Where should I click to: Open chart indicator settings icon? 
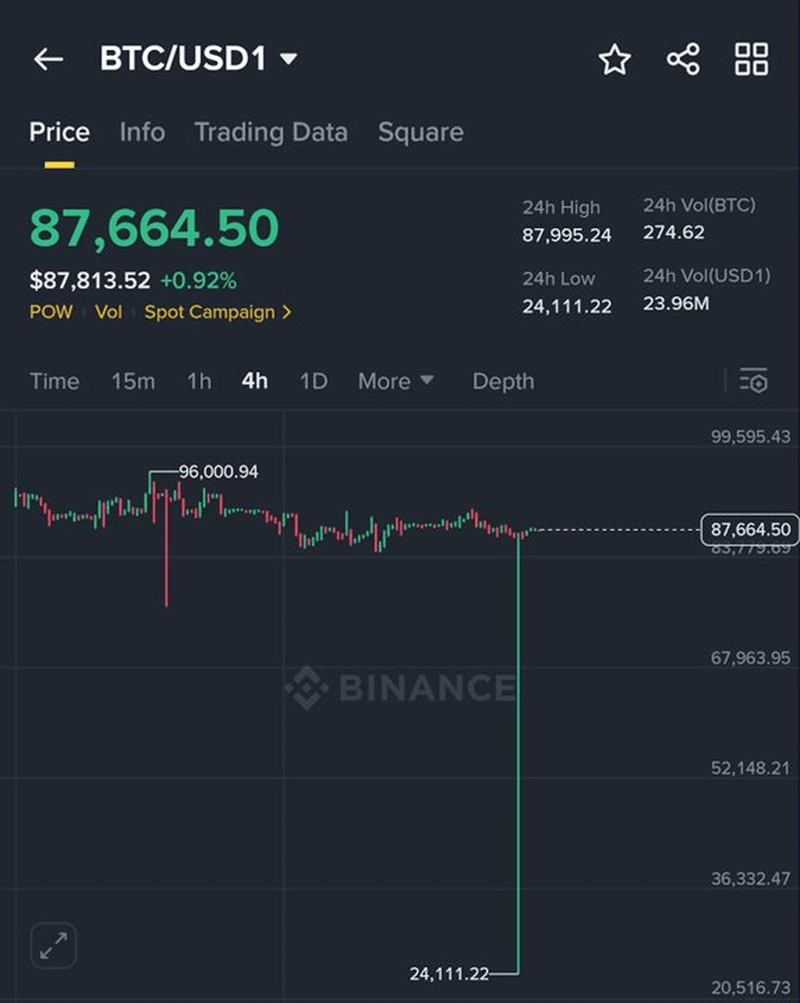tap(753, 381)
